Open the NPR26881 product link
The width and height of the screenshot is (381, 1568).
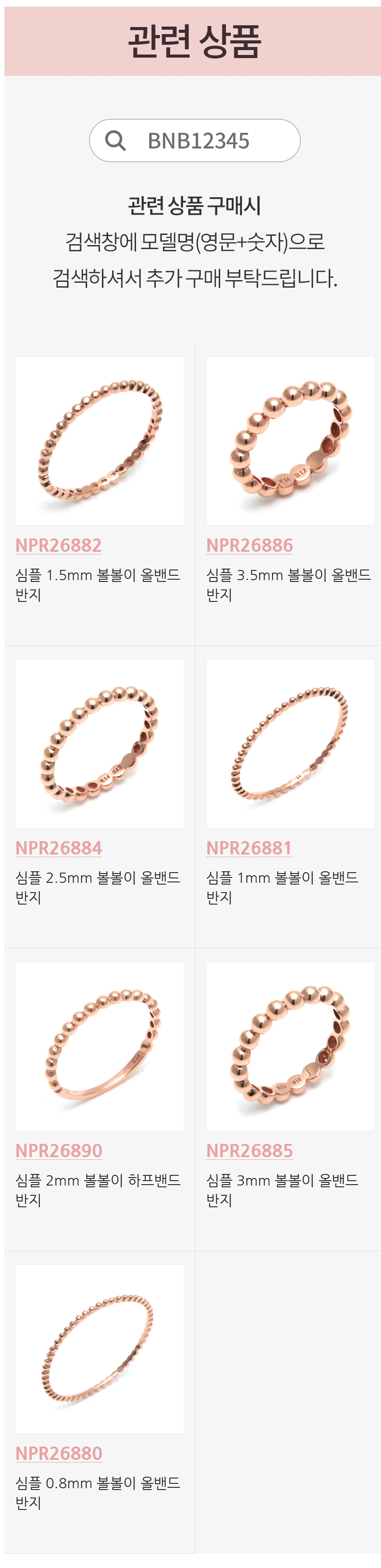[249, 847]
